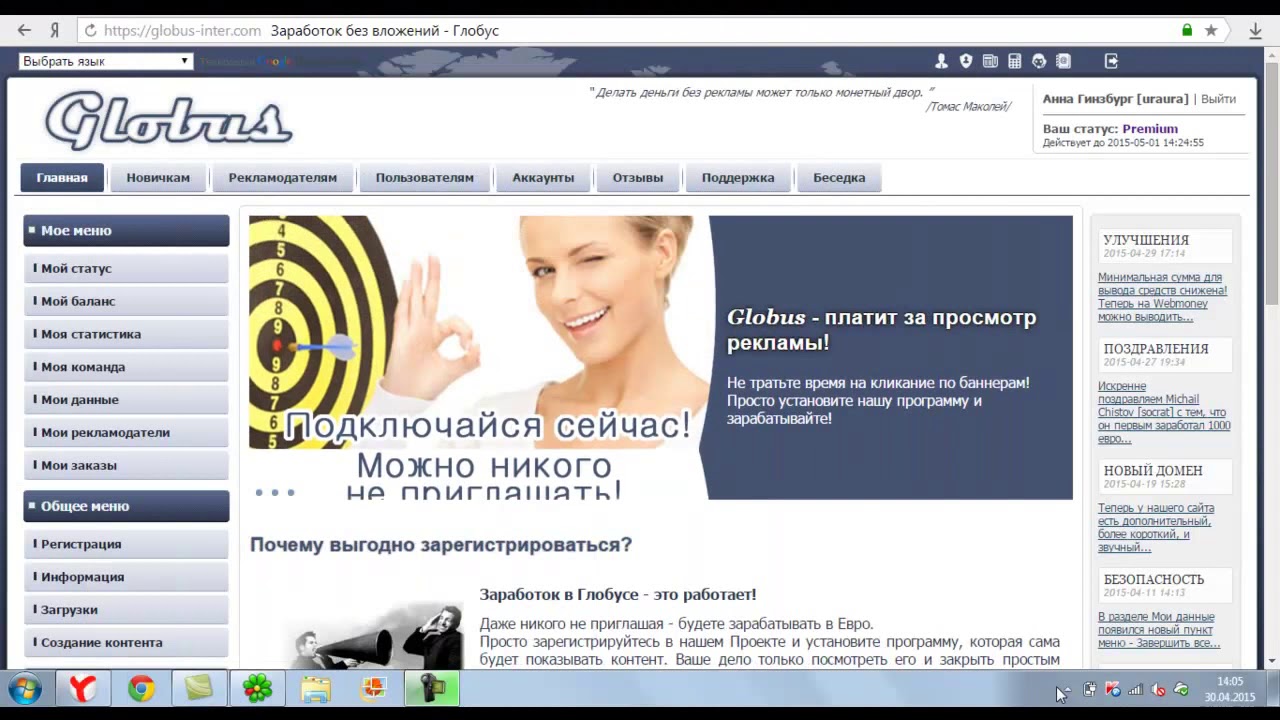Image resolution: width=1280 pixels, height=720 pixels.
Task: Open Создание контента menu item
Action: point(126,643)
